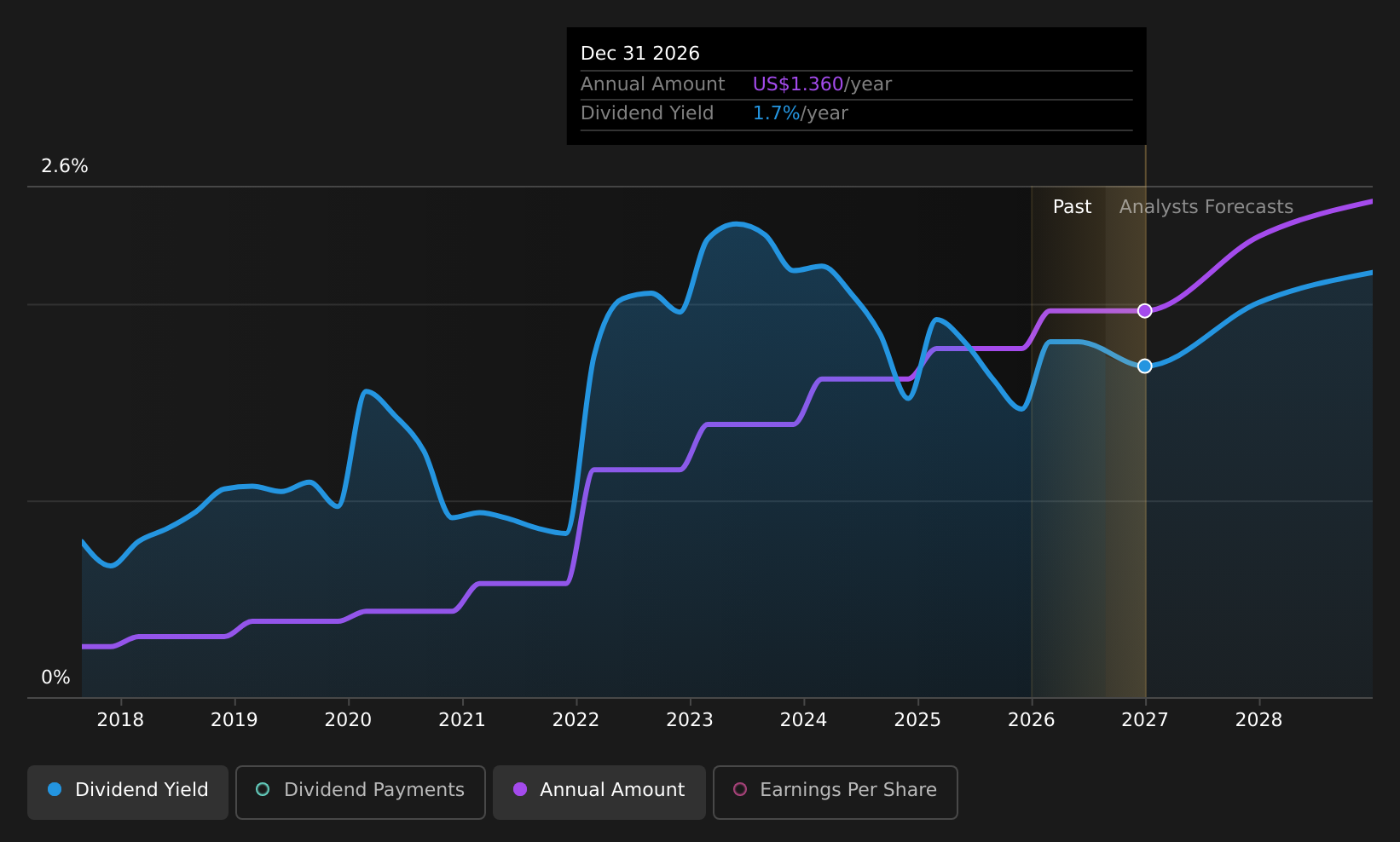Click the 2027 x-axis label
The image size is (1400, 842).
[1145, 720]
